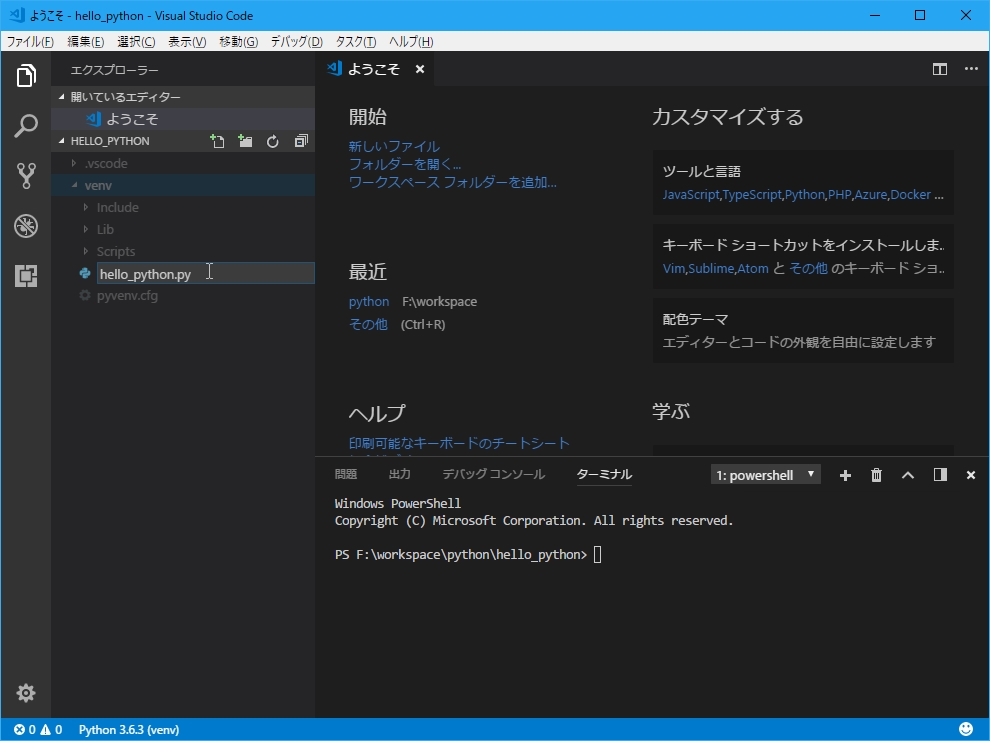
Task: Select the ターミナル panel tab
Action: (x=604, y=474)
